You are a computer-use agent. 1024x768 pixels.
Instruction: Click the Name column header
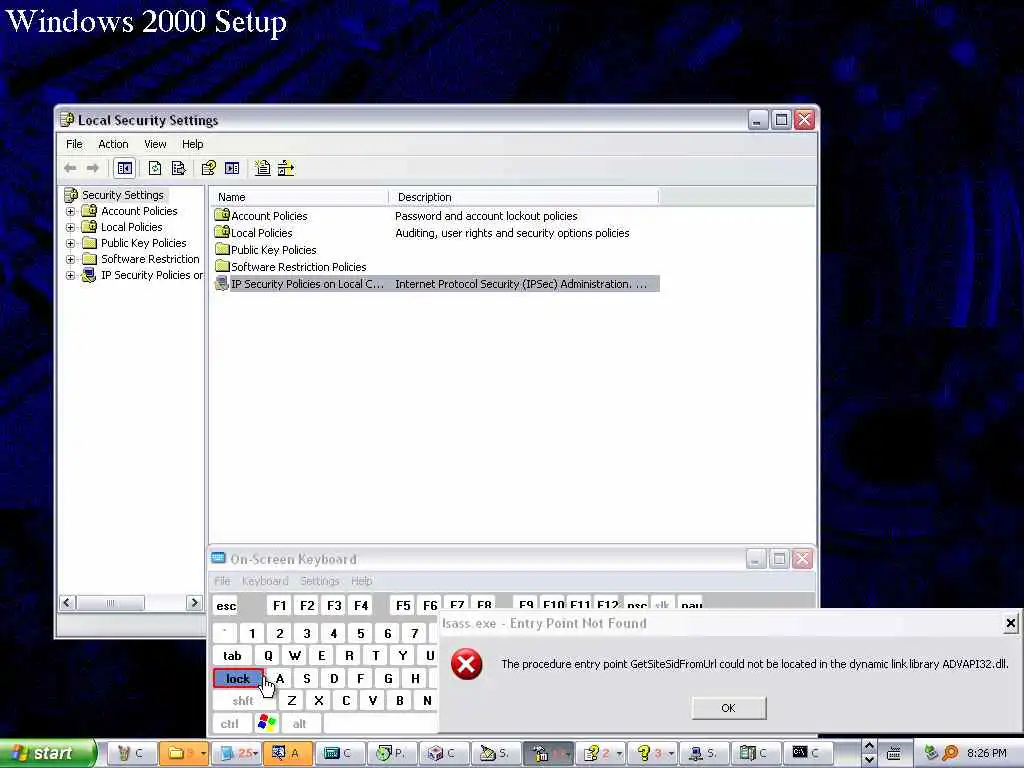[x=299, y=197]
